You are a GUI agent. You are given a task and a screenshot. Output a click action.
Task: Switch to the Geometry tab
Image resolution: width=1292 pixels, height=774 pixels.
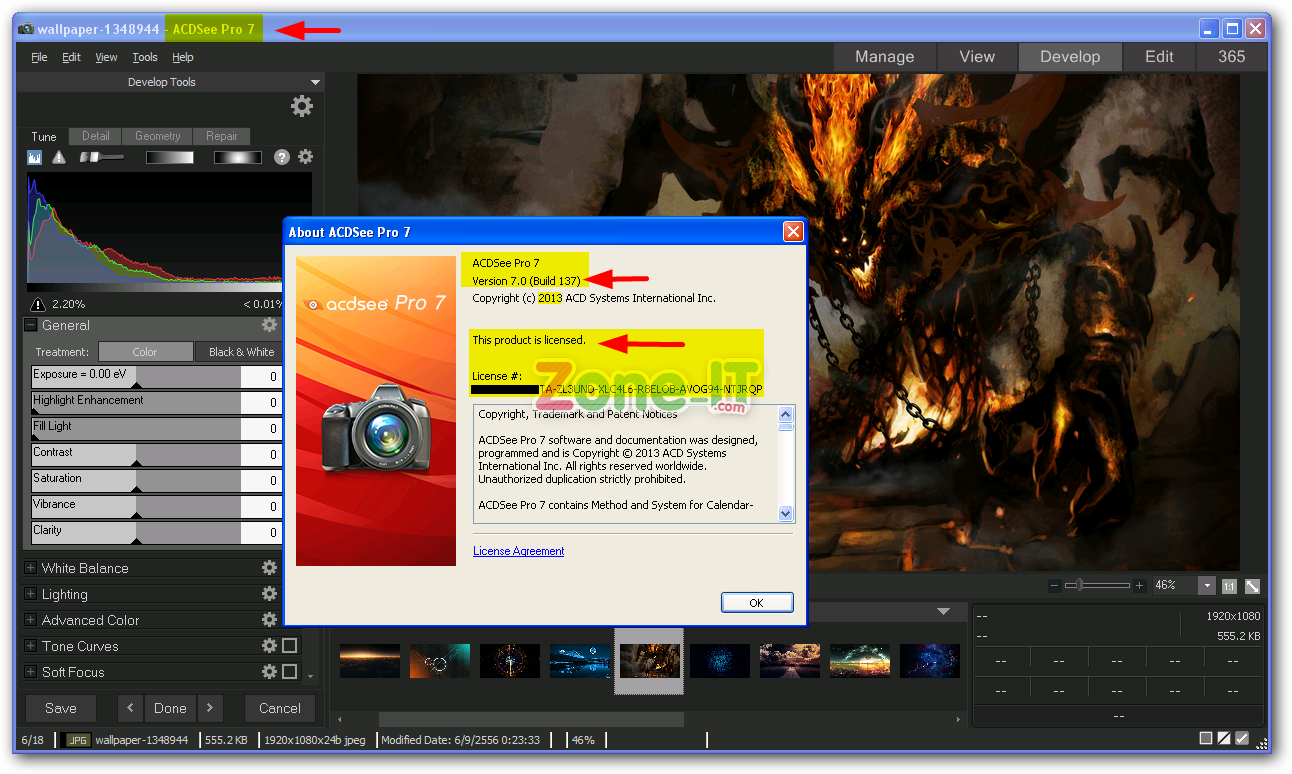tap(158, 136)
